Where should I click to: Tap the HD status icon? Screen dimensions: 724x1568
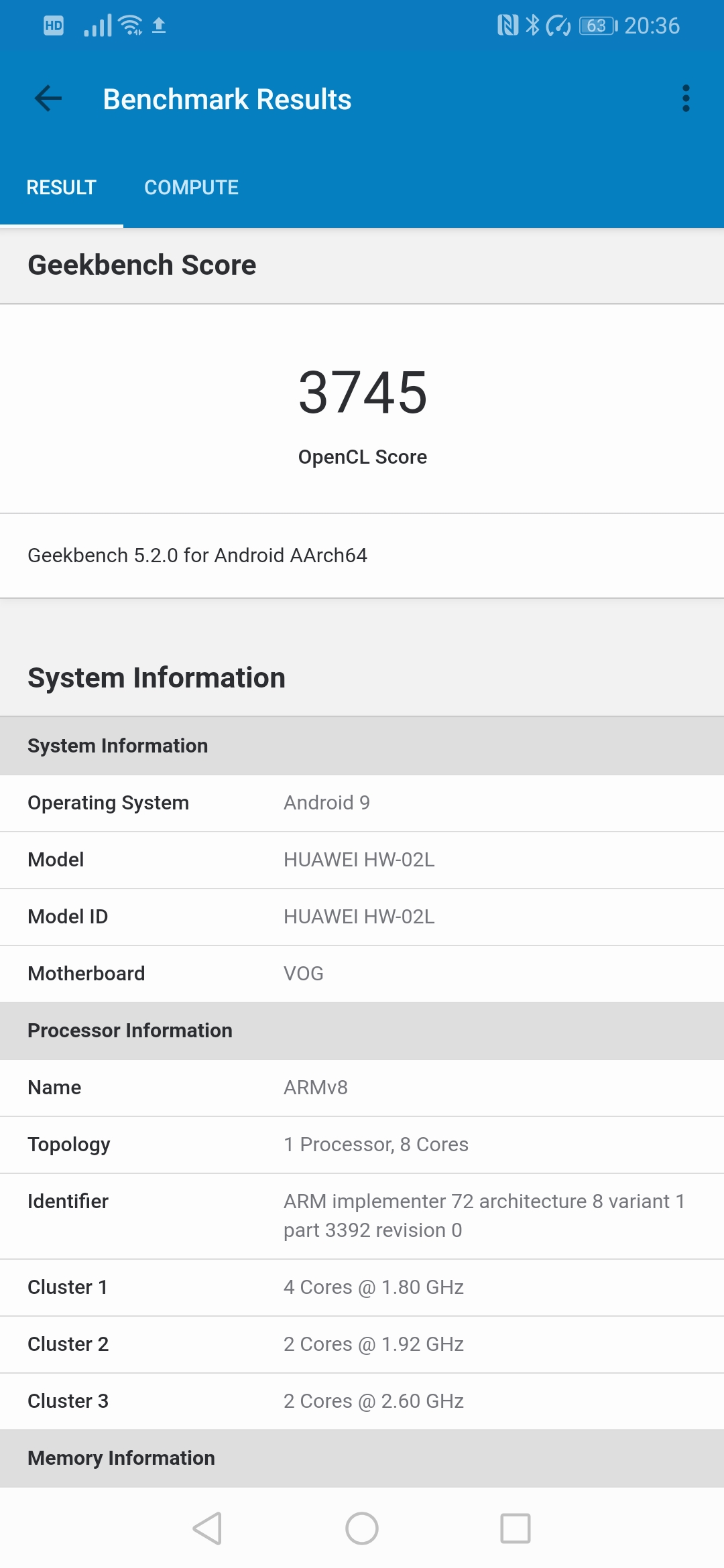click(54, 25)
